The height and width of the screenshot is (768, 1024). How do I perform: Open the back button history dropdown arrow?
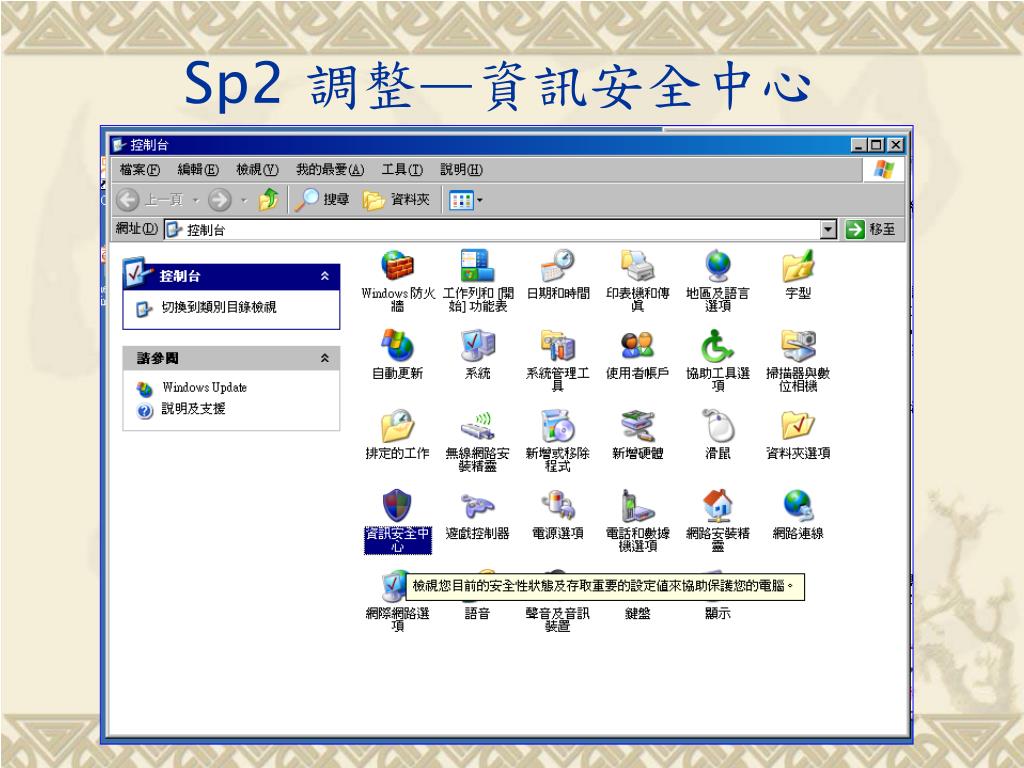[x=195, y=200]
